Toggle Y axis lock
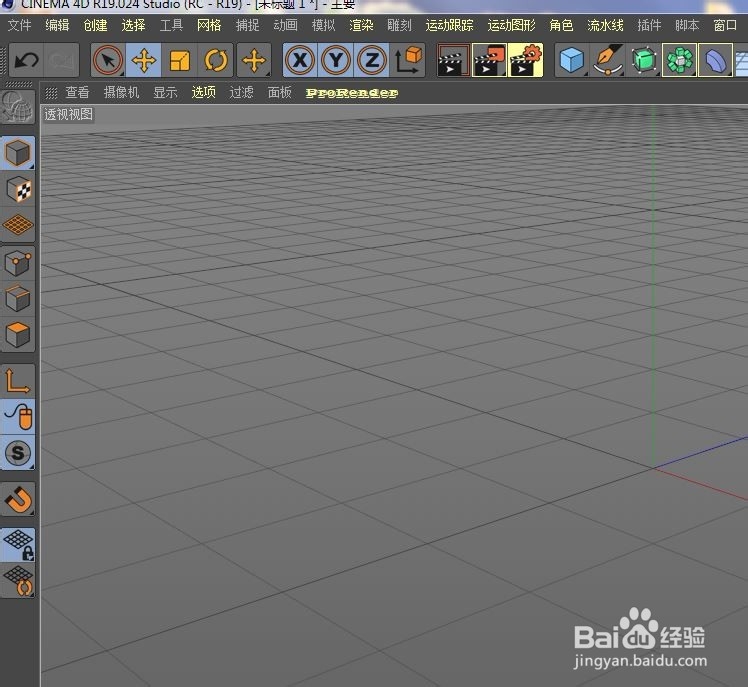748x687 pixels. (x=336, y=60)
